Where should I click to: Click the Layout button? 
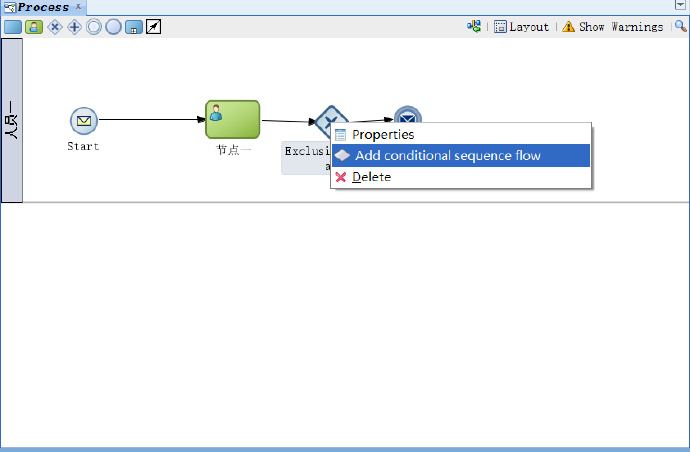click(x=521, y=27)
